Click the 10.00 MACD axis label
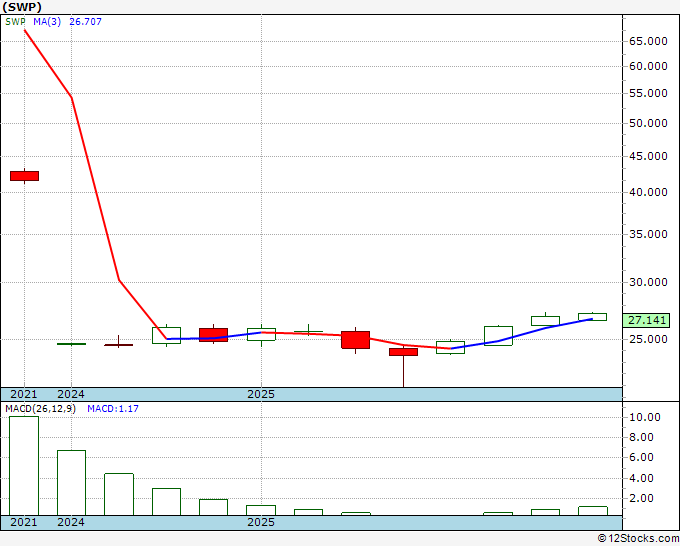680x546 pixels. pyautogui.click(x=645, y=417)
